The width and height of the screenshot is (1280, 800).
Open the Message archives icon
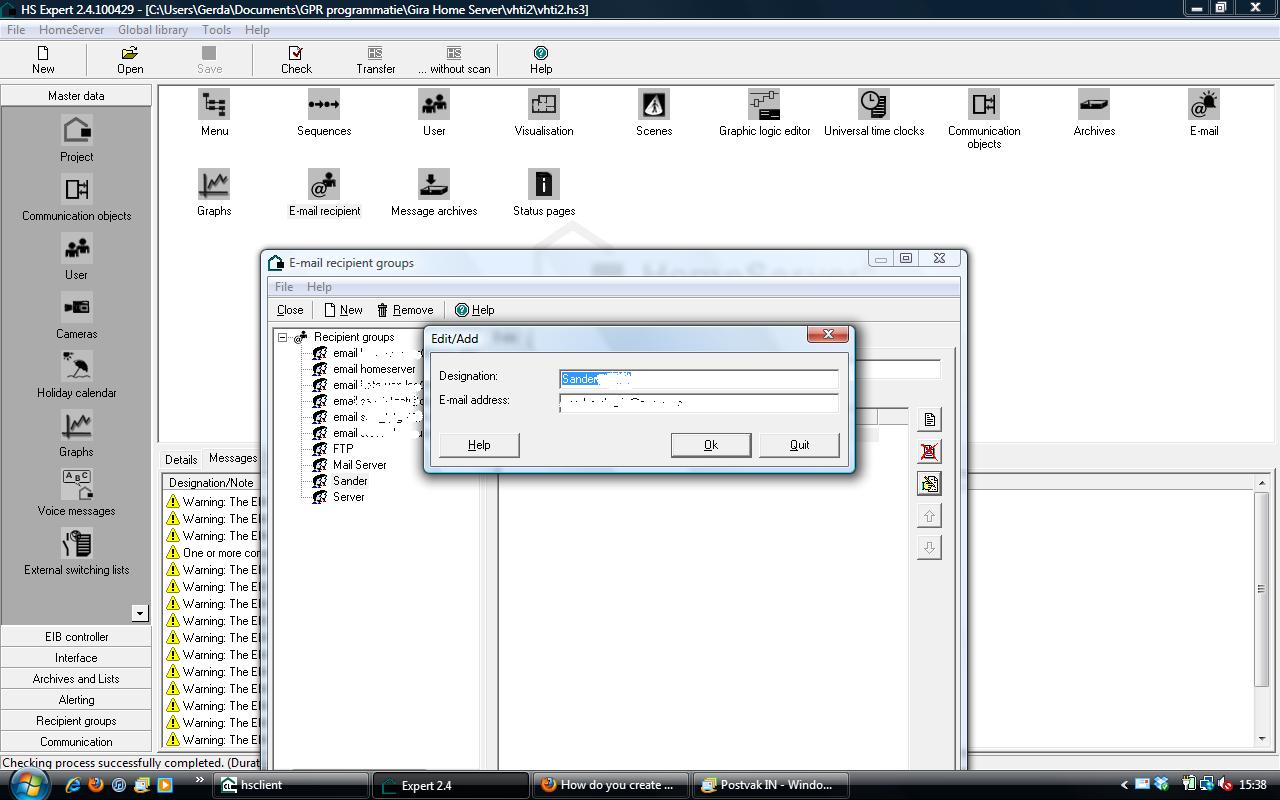434,186
